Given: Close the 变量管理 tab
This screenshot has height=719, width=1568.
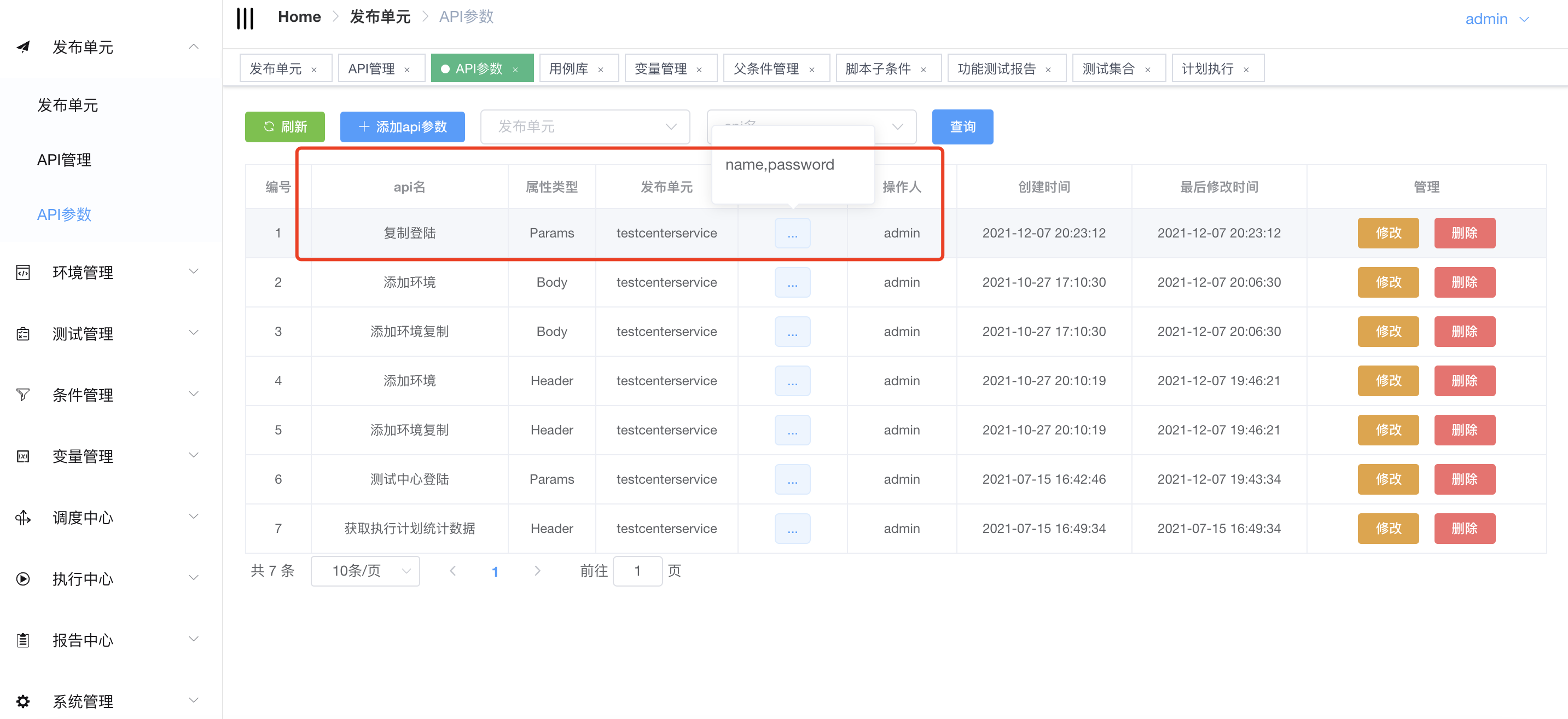Looking at the screenshot, I should (699, 69).
